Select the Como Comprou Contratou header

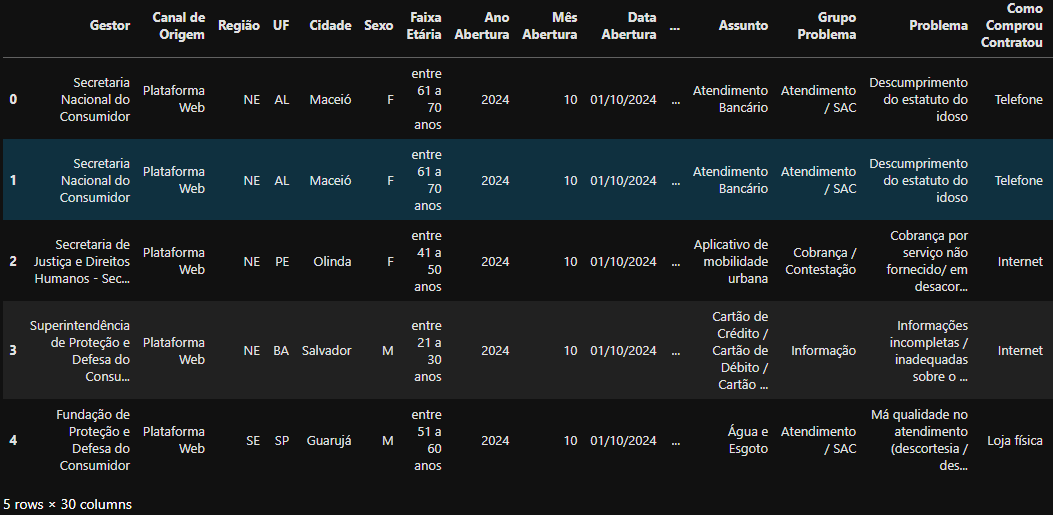1011,26
